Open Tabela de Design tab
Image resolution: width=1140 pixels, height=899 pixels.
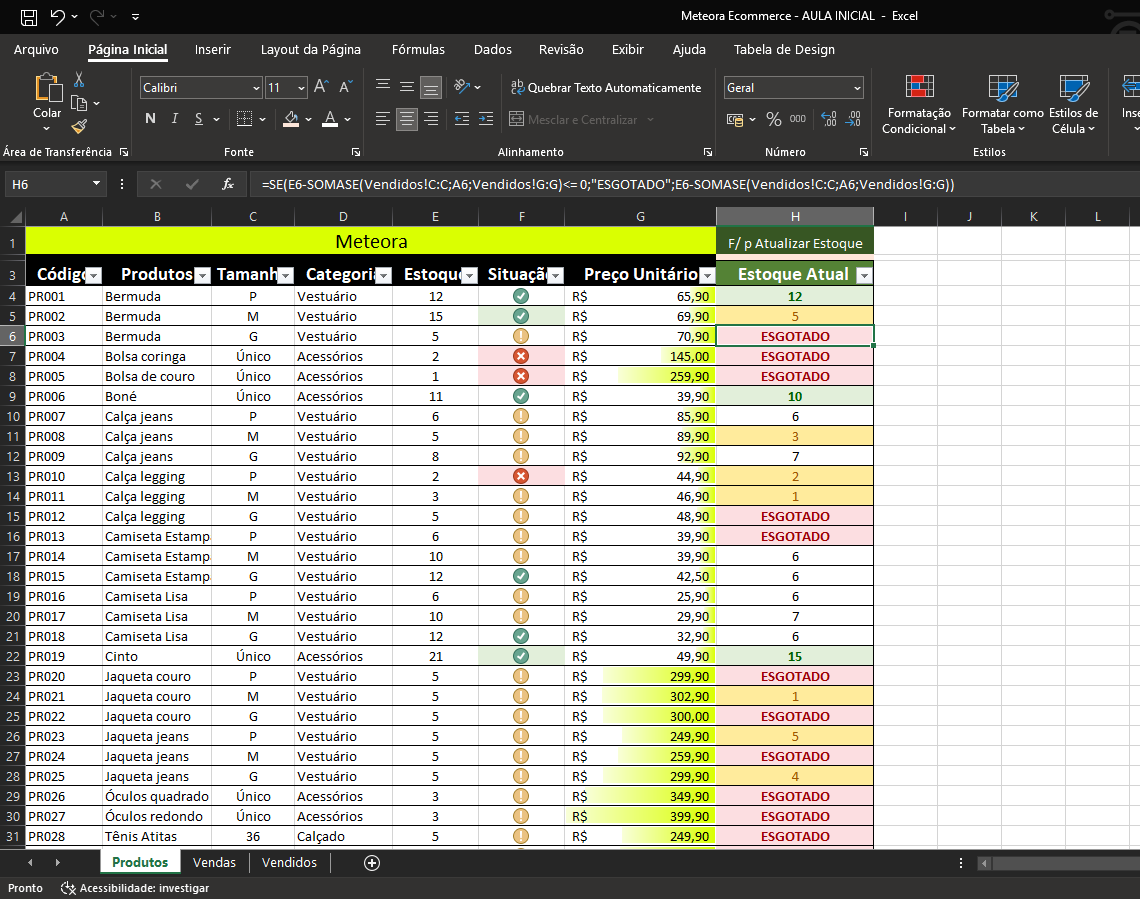point(784,49)
